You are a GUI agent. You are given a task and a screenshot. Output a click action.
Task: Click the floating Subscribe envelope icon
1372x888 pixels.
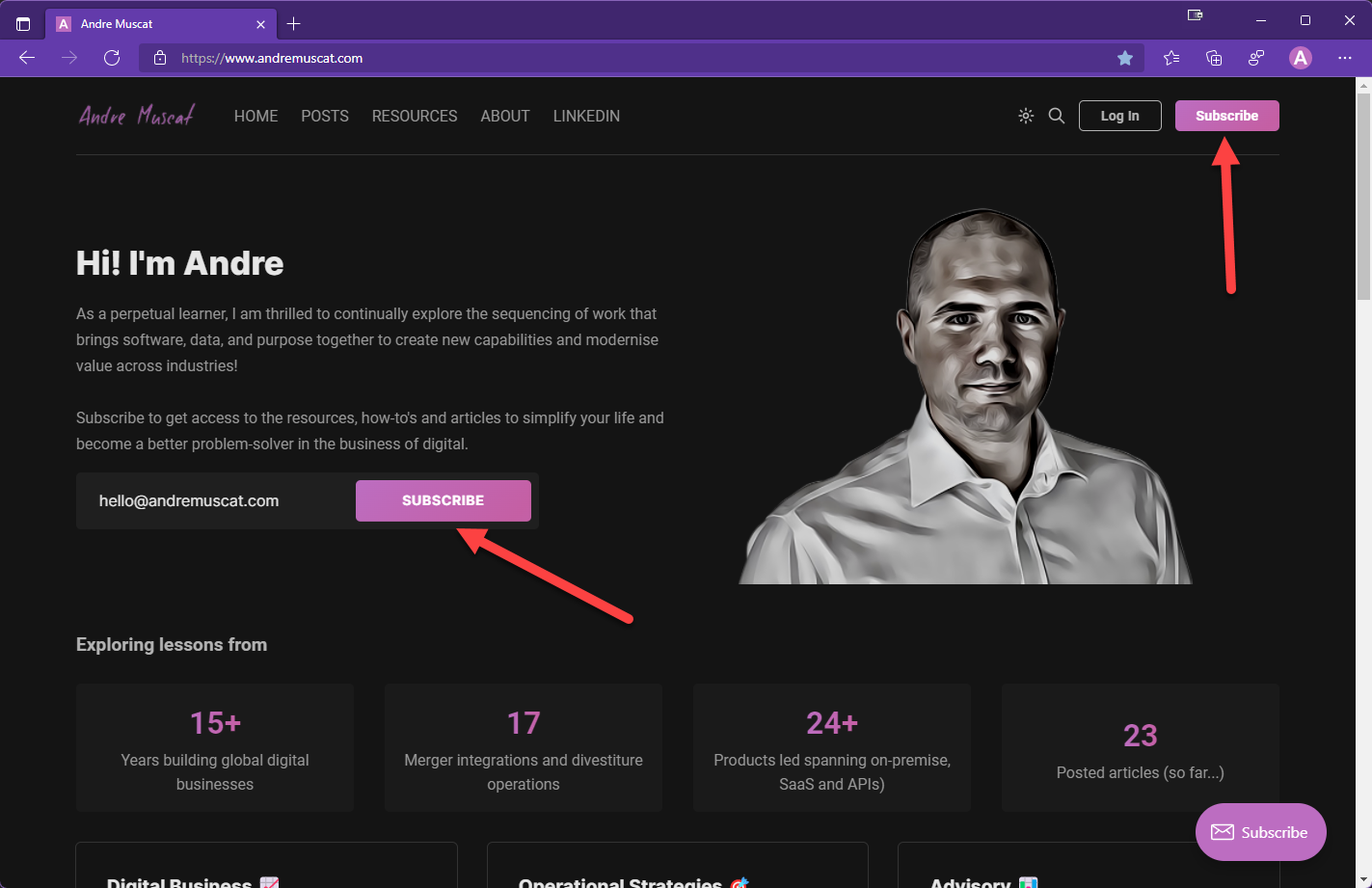click(1223, 832)
